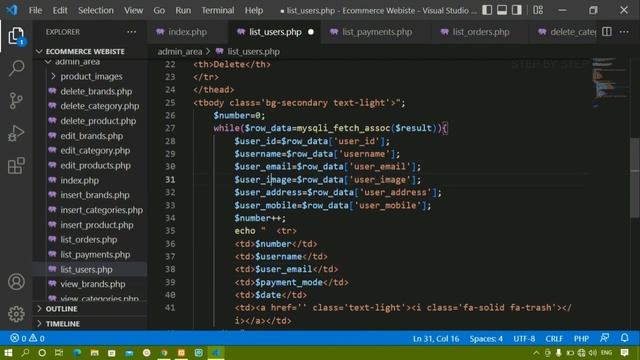Open Windows taskbar search

tap(25, 353)
